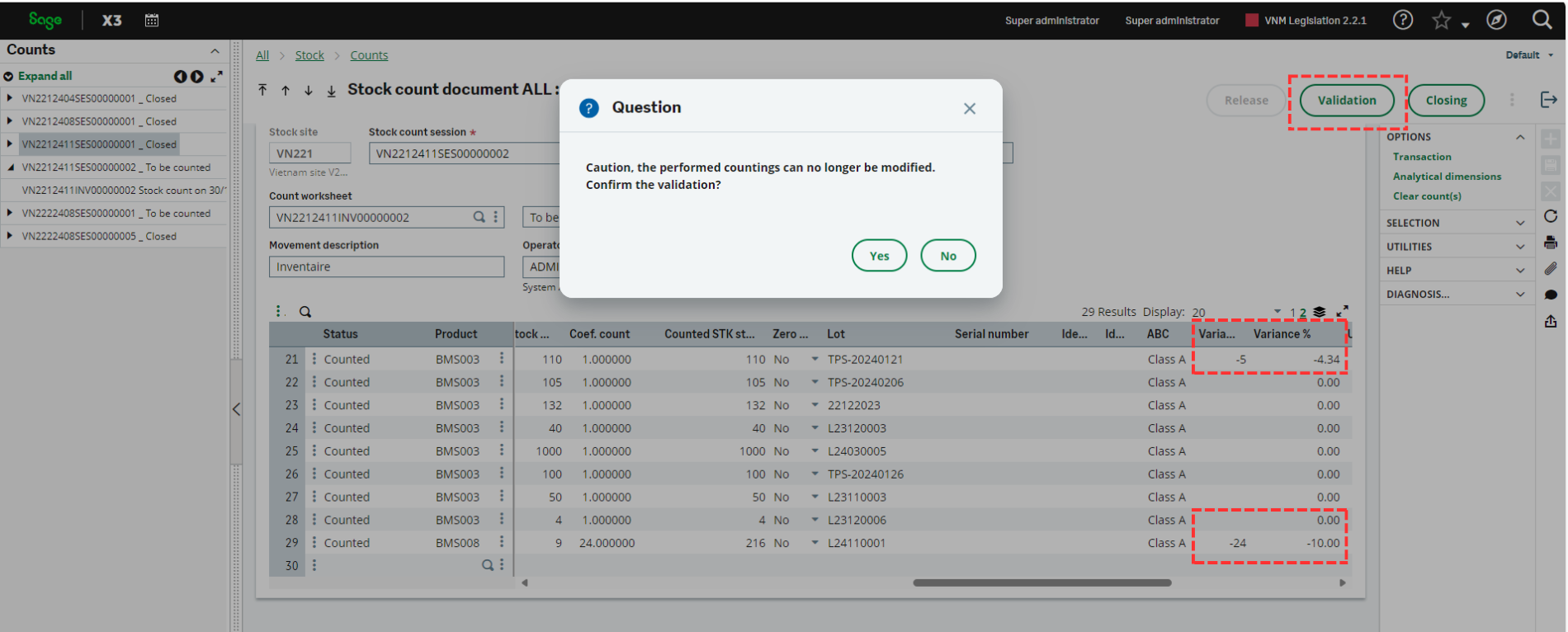Screen dimensions: 1568x632
Task: Close the Question dialog with the X
Action: point(970,108)
